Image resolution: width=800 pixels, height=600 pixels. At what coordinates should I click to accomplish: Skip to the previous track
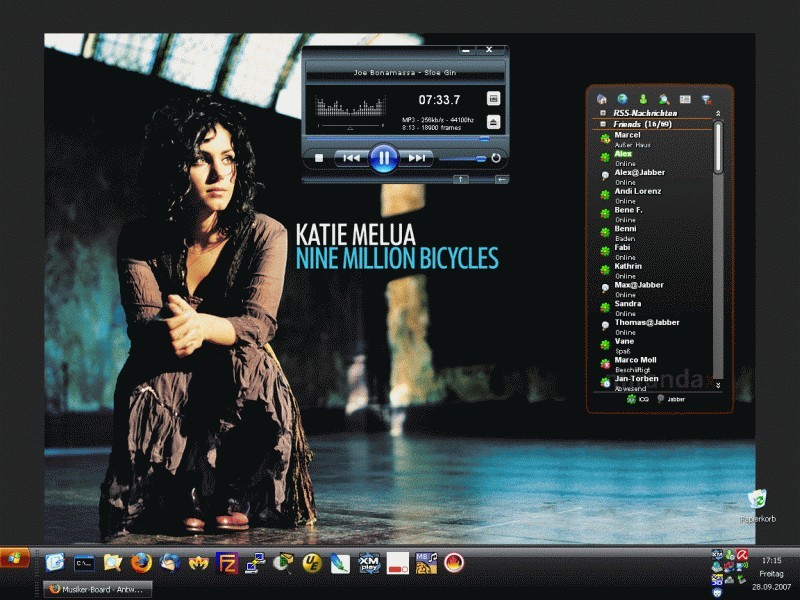(351, 158)
